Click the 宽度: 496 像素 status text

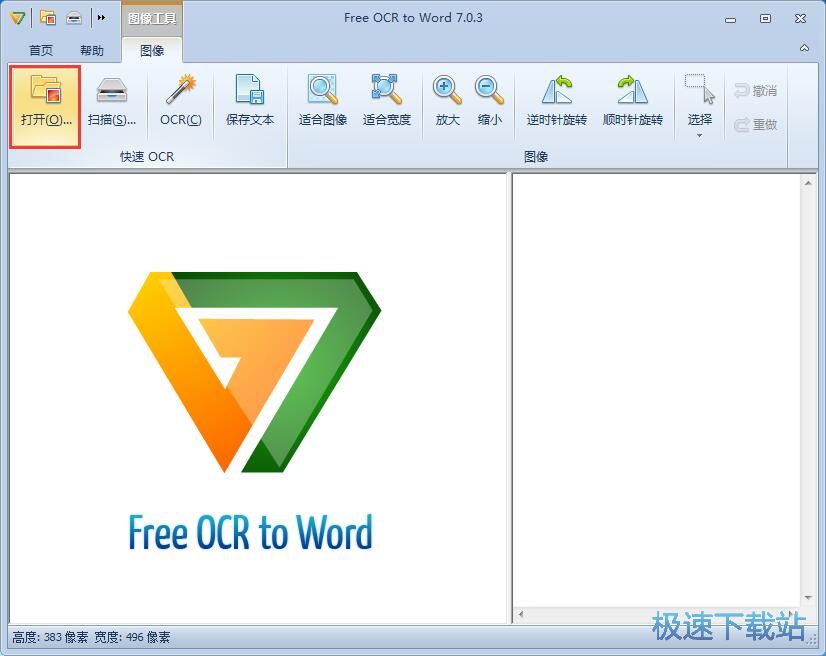pyautogui.click(x=132, y=638)
